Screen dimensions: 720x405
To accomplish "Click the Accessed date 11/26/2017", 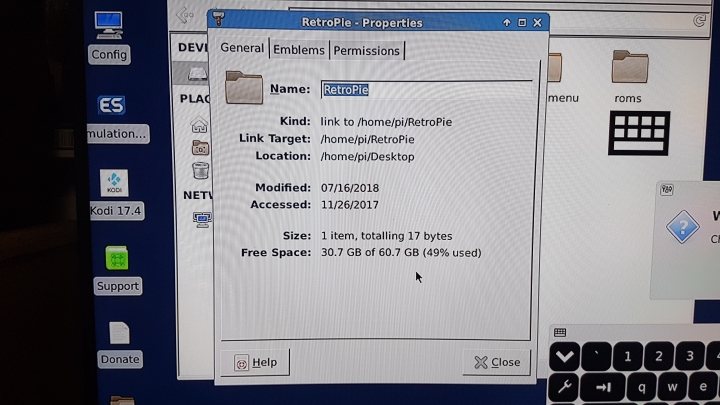I will tap(350, 205).
